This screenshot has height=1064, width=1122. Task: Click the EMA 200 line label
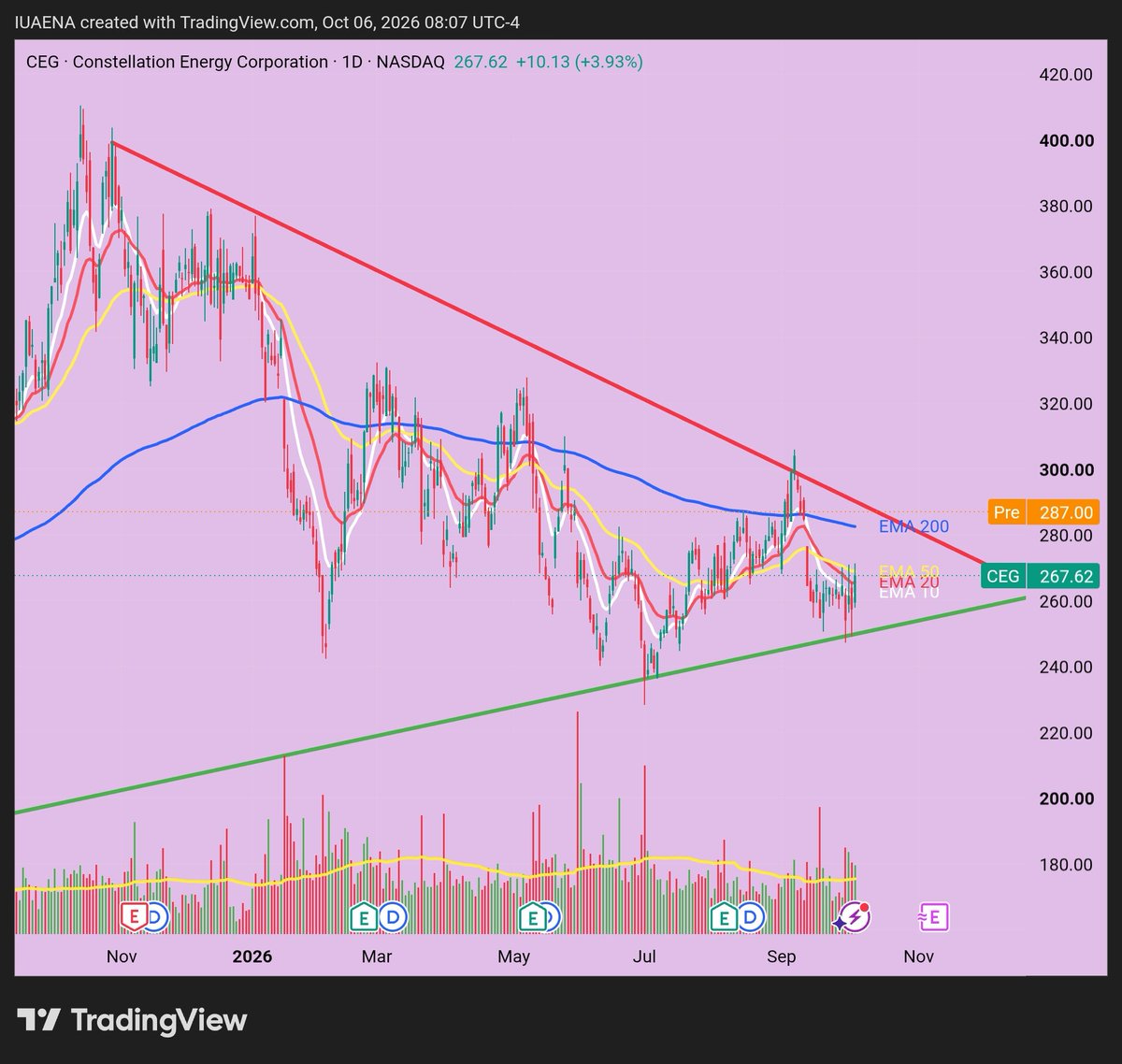tap(913, 527)
